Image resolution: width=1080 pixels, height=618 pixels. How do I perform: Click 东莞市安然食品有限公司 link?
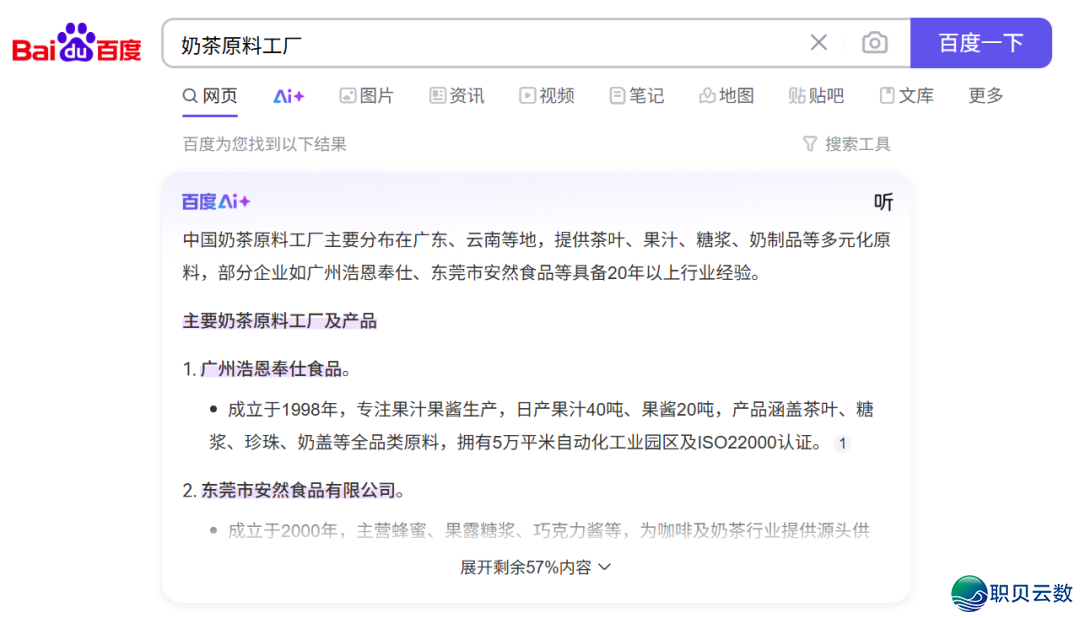298,491
